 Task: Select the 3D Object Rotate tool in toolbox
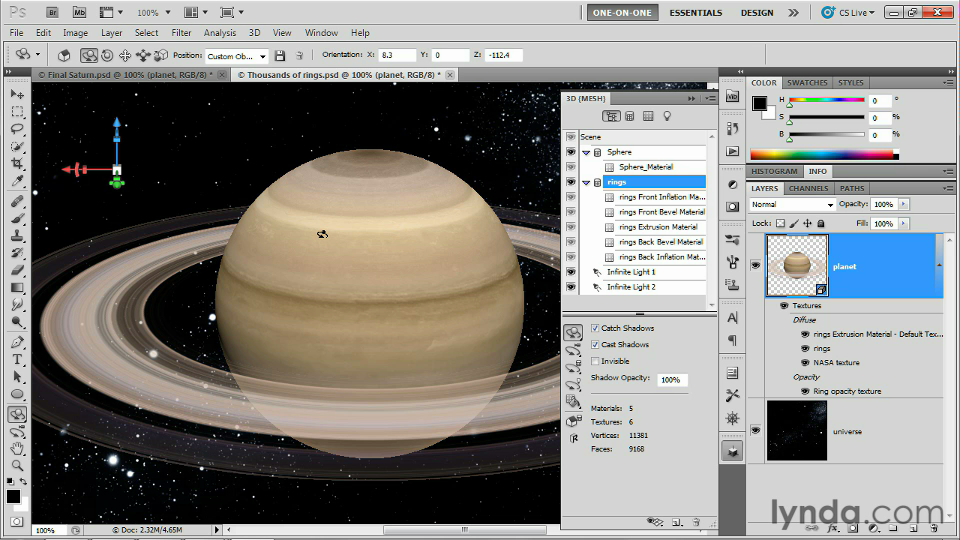pyautogui.click(x=17, y=414)
